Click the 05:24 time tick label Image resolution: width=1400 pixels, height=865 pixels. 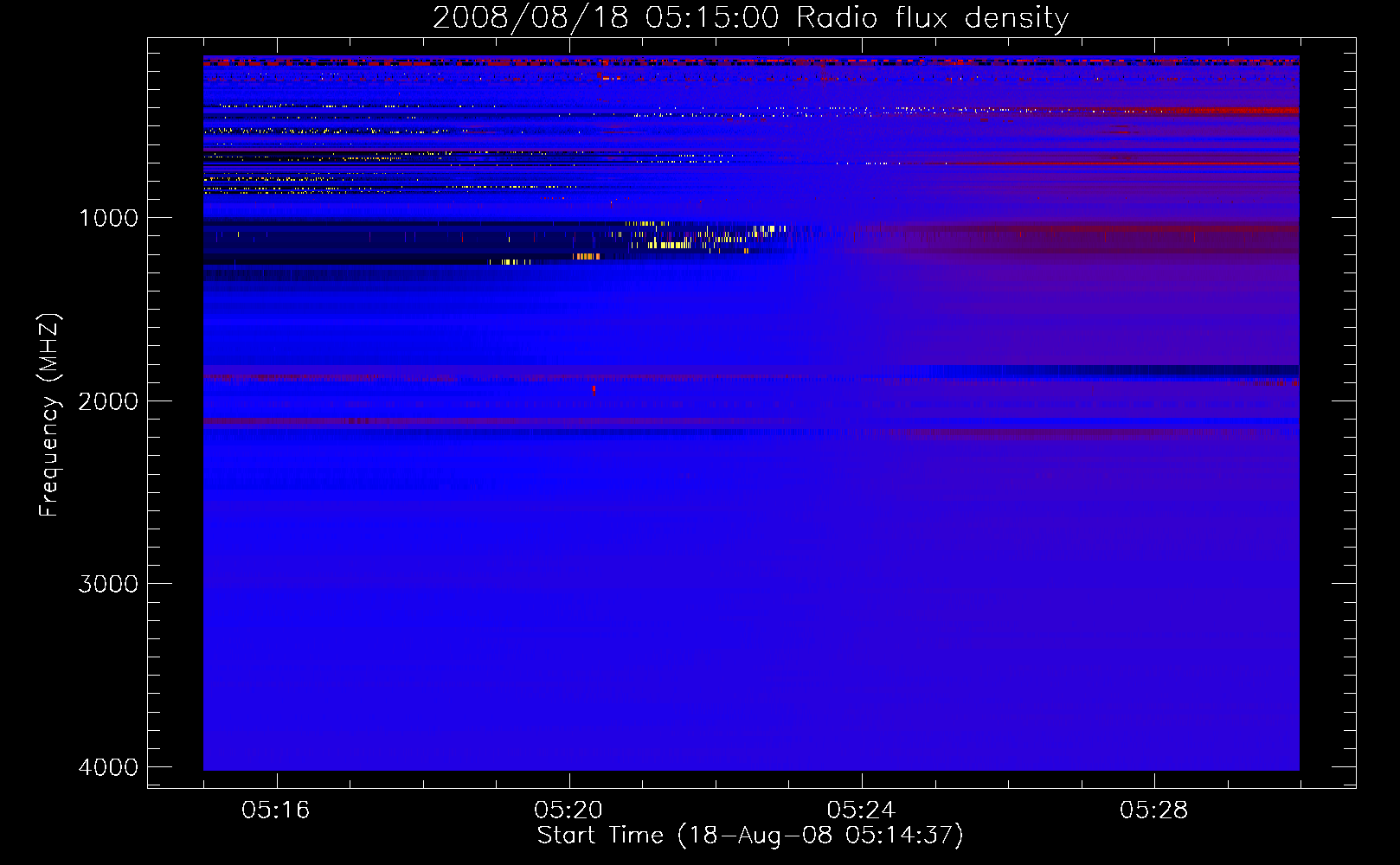point(861,810)
